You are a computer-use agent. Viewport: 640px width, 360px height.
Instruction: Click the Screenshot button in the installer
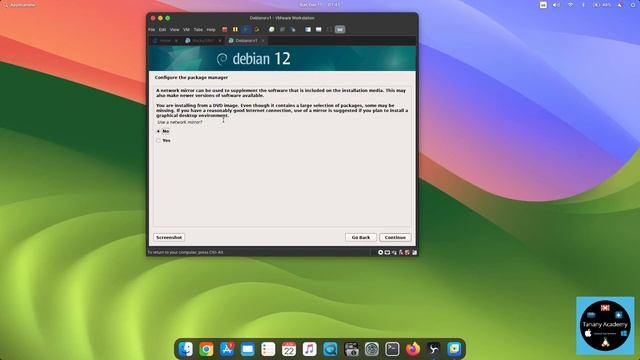click(169, 237)
